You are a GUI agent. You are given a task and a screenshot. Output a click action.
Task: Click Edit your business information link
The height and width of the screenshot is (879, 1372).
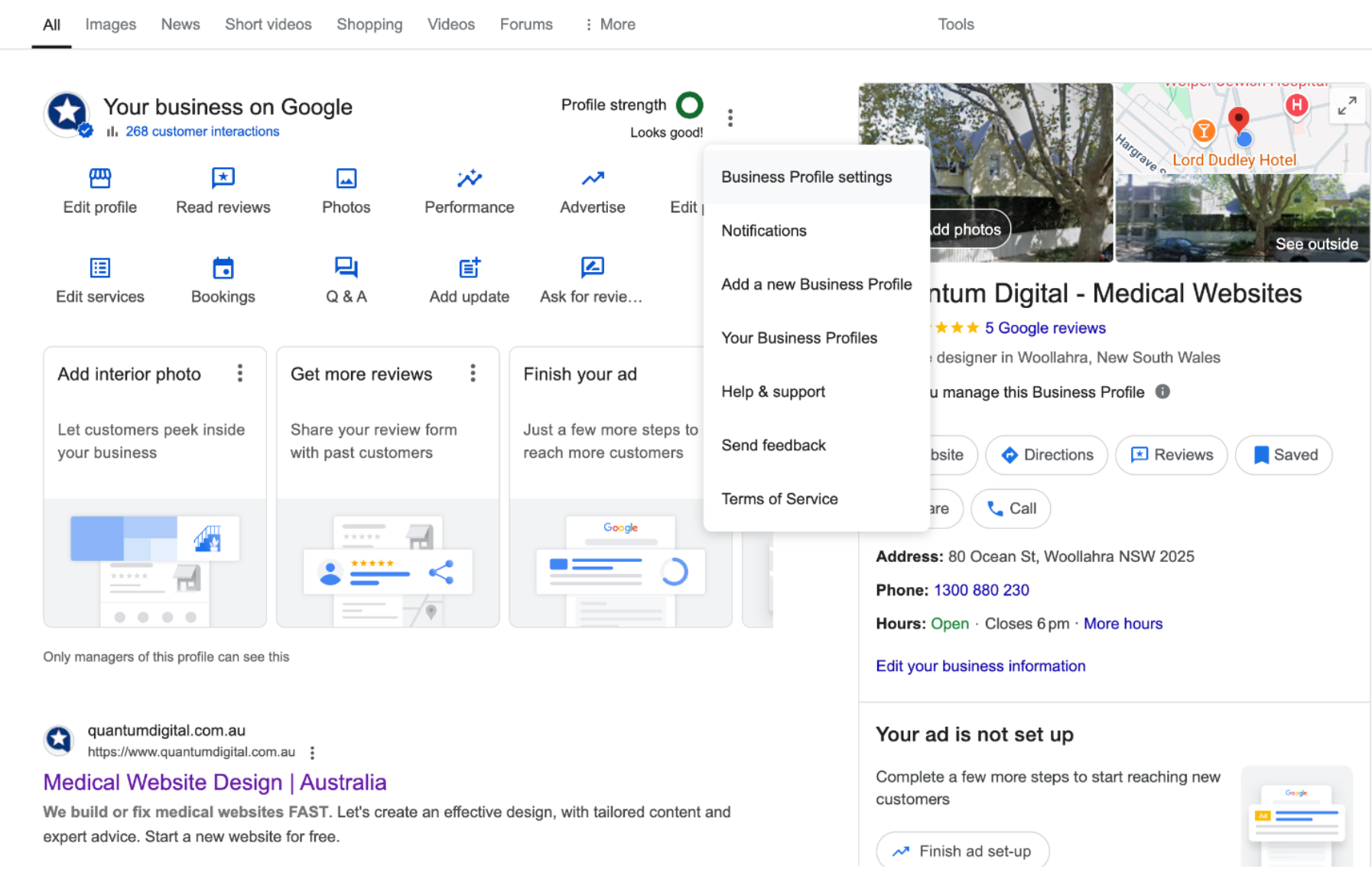[980, 666]
